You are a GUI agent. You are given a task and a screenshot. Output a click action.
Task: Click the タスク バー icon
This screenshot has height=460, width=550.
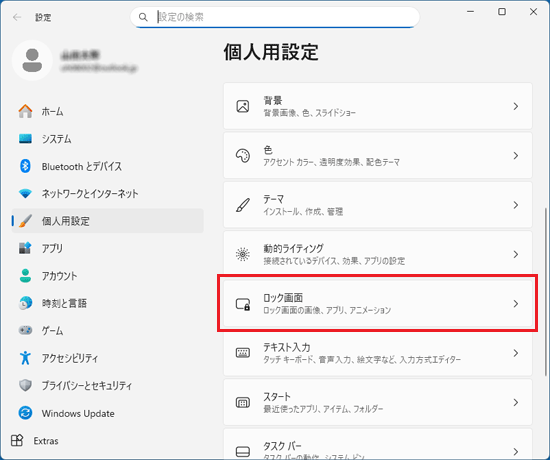243,451
